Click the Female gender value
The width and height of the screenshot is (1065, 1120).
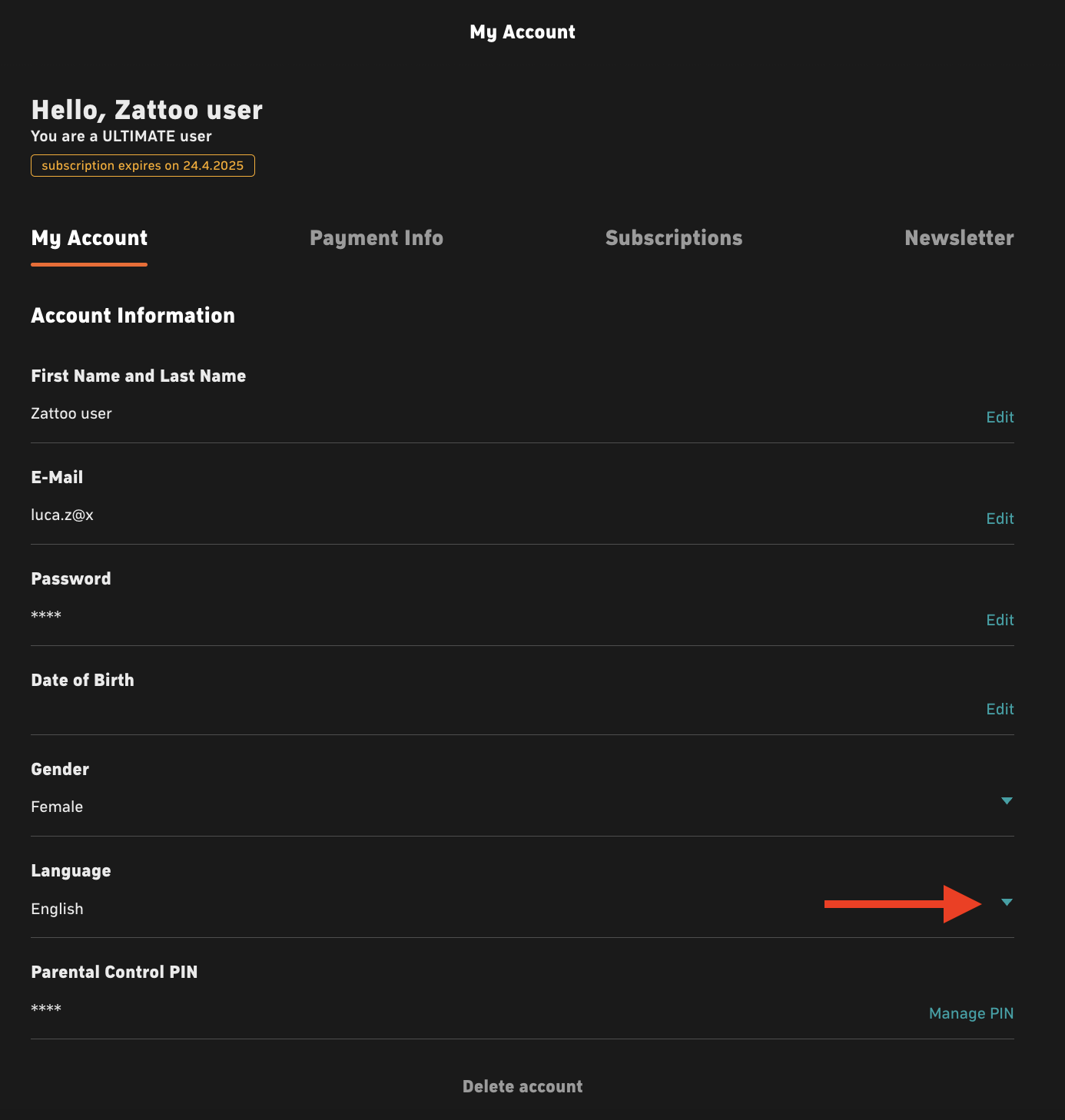[57, 807]
